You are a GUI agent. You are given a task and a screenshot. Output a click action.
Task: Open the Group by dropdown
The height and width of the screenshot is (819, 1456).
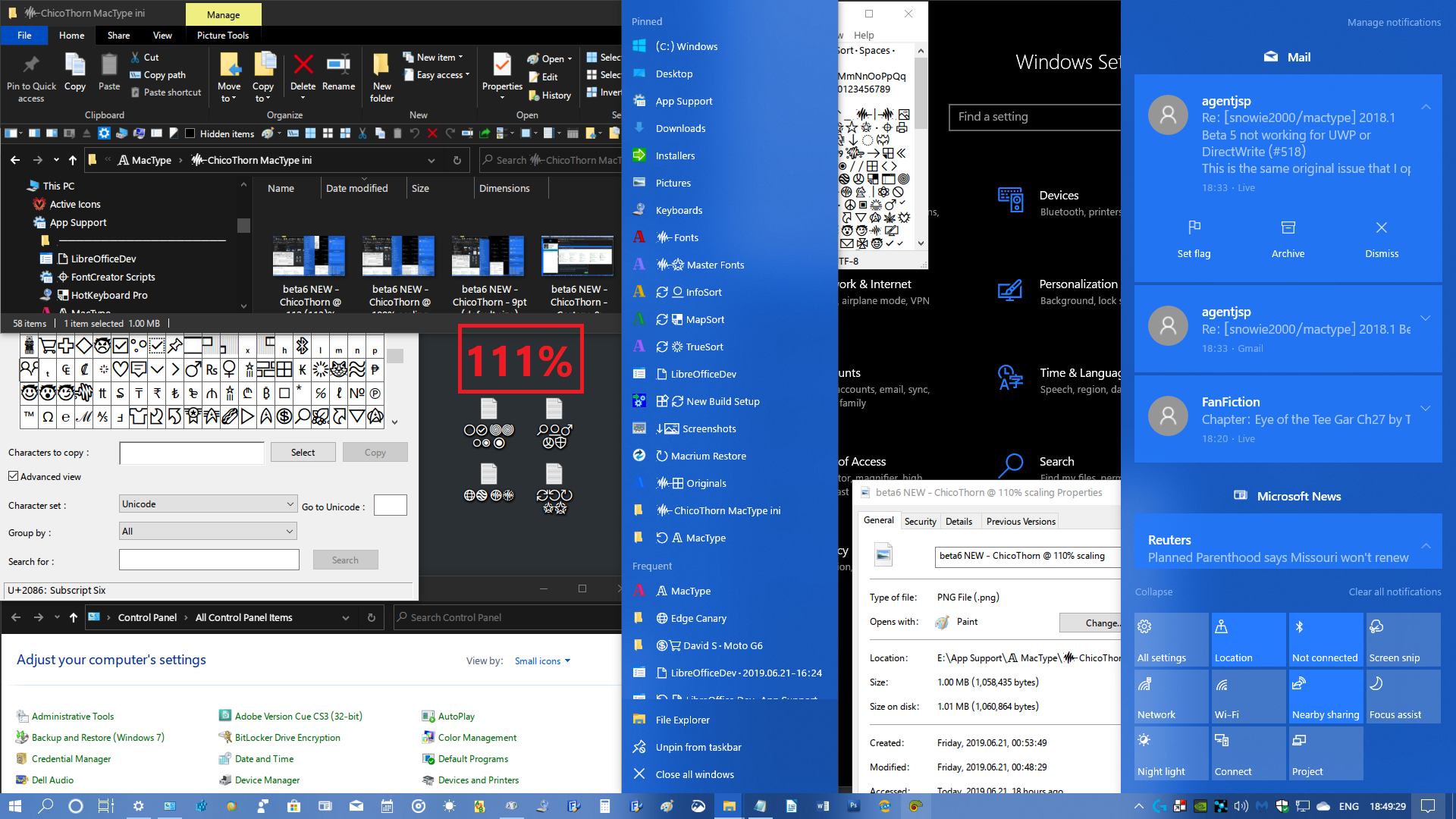[x=208, y=531]
